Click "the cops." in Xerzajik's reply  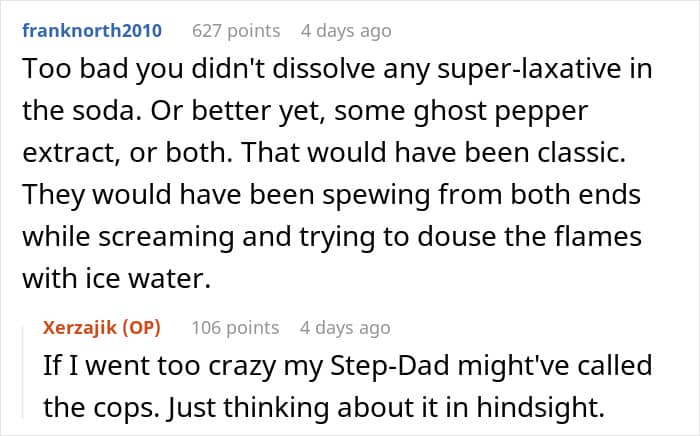click(x=101, y=407)
